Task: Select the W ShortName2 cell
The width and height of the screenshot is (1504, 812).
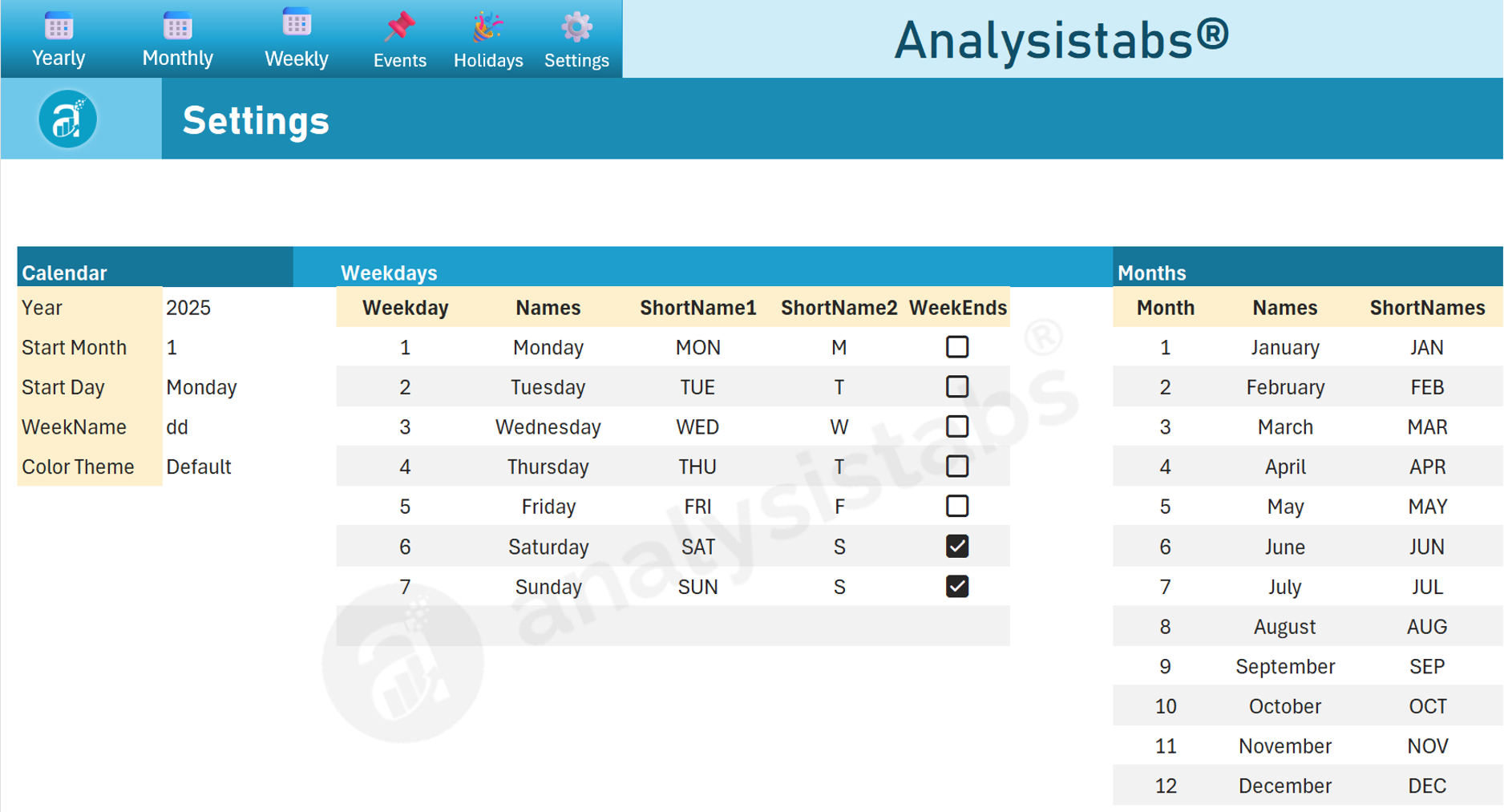Action: pyautogui.click(x=839, y=426)
